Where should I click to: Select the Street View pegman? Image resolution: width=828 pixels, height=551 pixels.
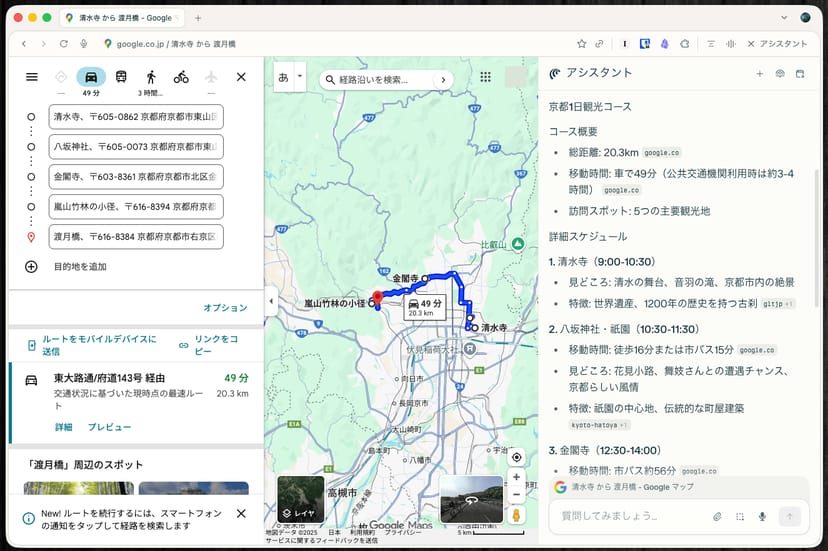pyautogui.click(x=516, y=515)
